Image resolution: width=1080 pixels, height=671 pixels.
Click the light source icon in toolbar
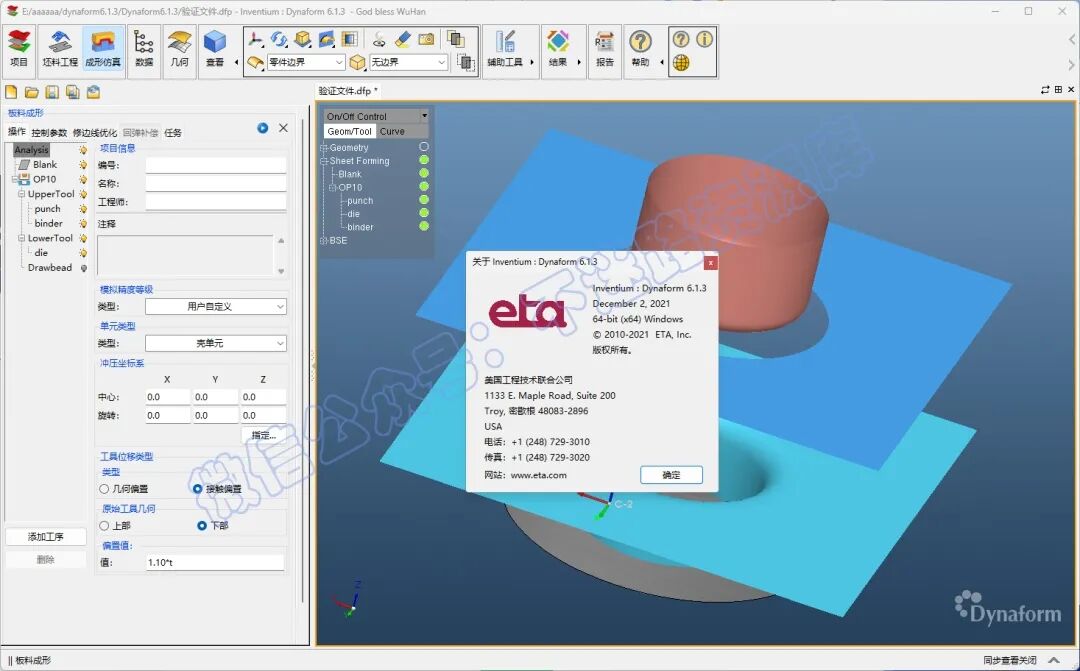point(379,39)
